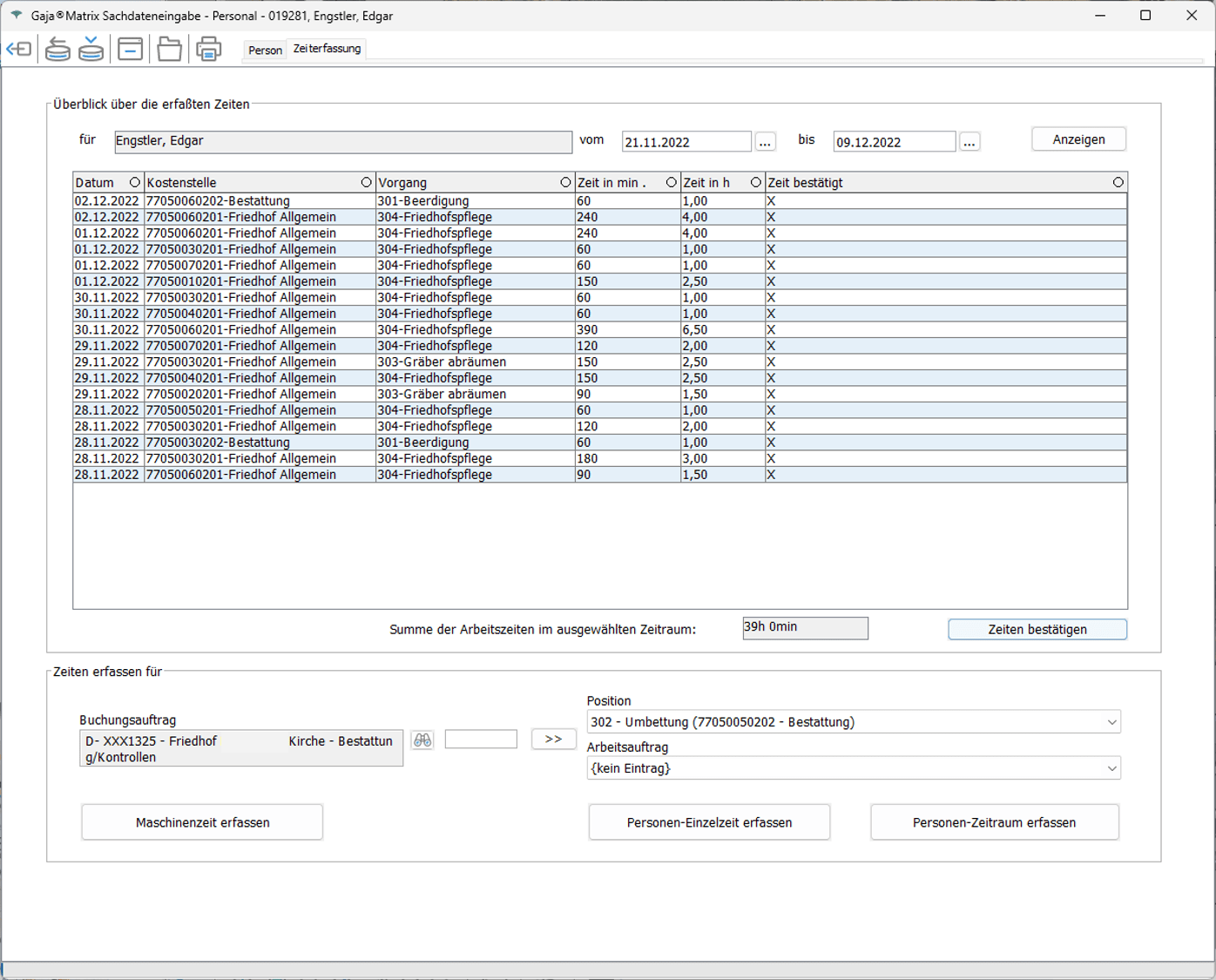Open the date picker for the 'vom' date

pyautogui.click(x=765, y=142)
